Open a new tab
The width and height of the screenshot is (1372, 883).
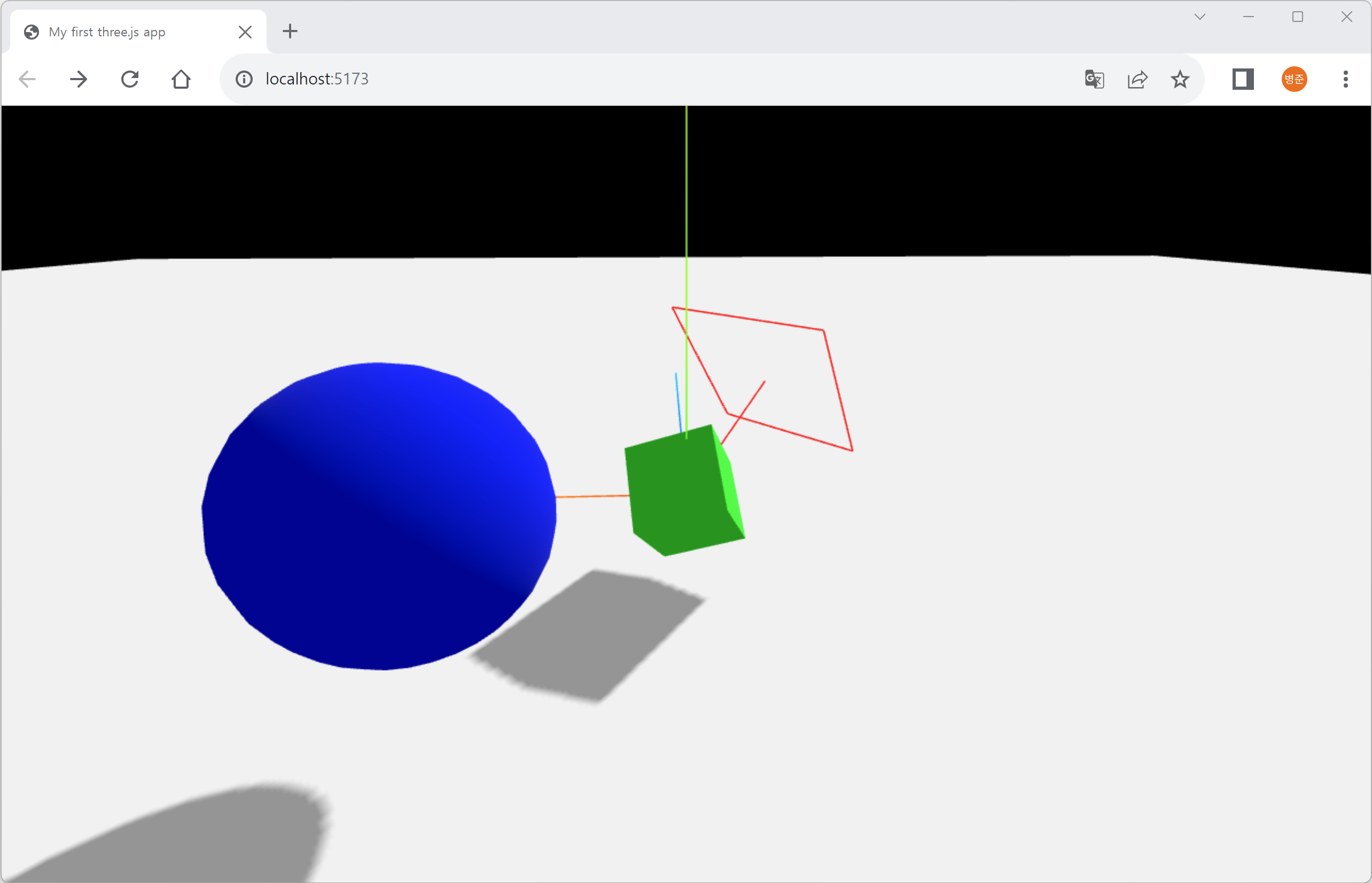pos(290,32)
